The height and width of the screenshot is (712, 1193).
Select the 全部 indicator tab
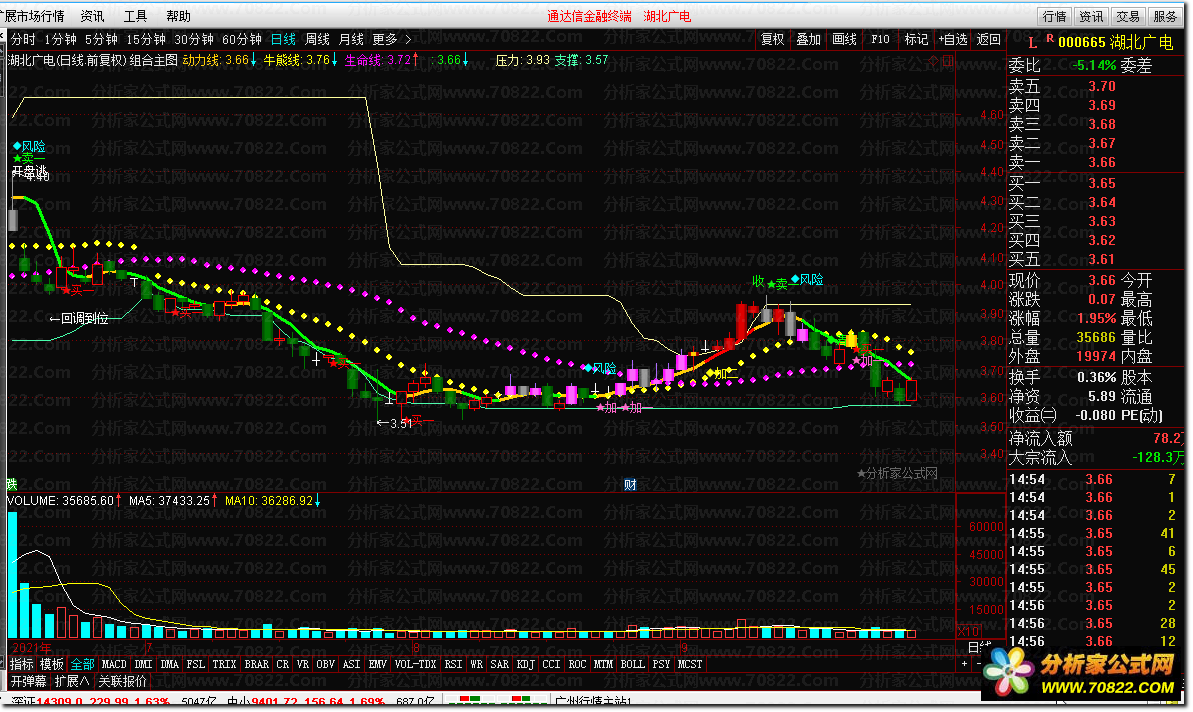(x=82, y=664)
